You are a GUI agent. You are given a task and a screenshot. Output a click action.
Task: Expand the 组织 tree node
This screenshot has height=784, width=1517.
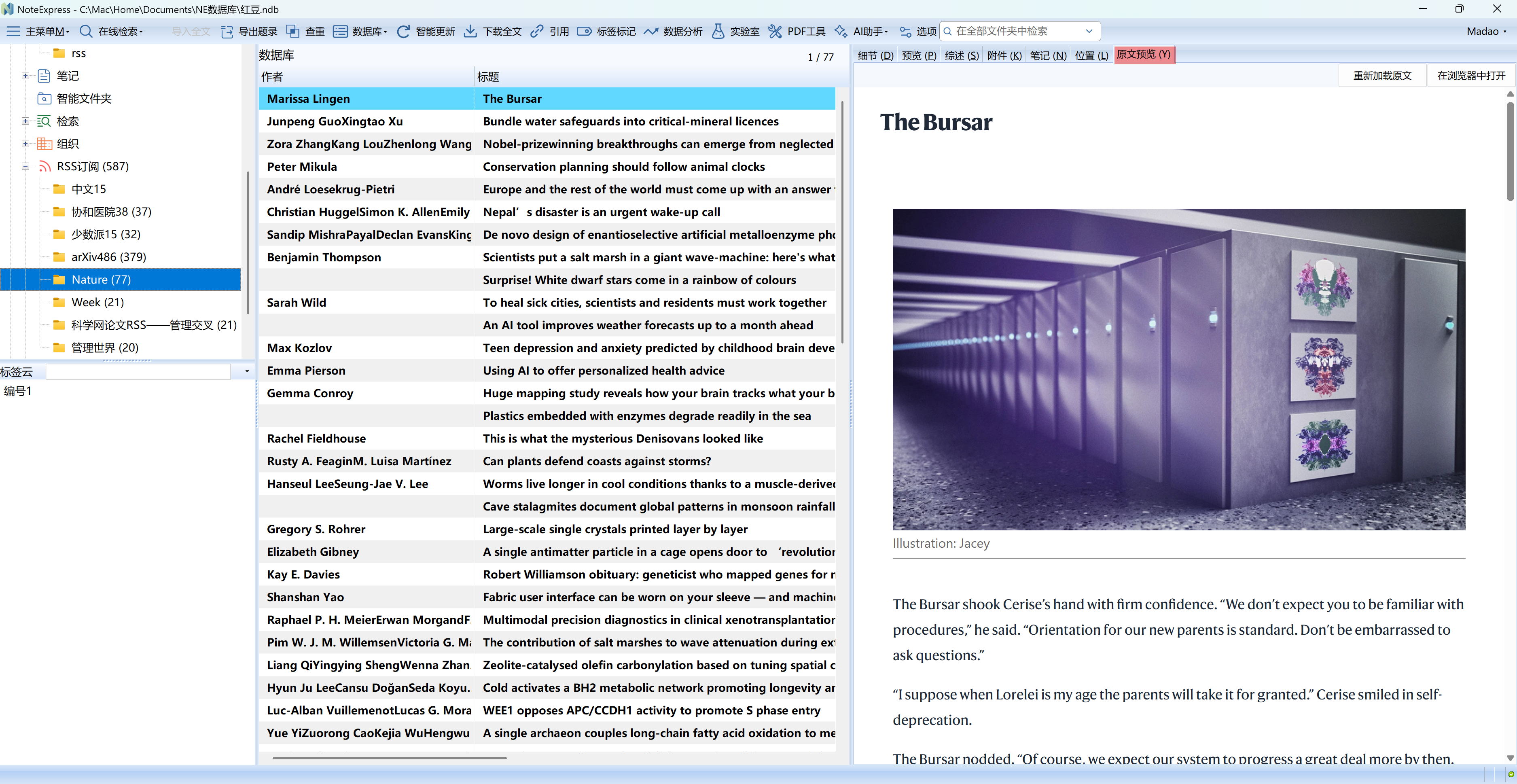point(25,143)
